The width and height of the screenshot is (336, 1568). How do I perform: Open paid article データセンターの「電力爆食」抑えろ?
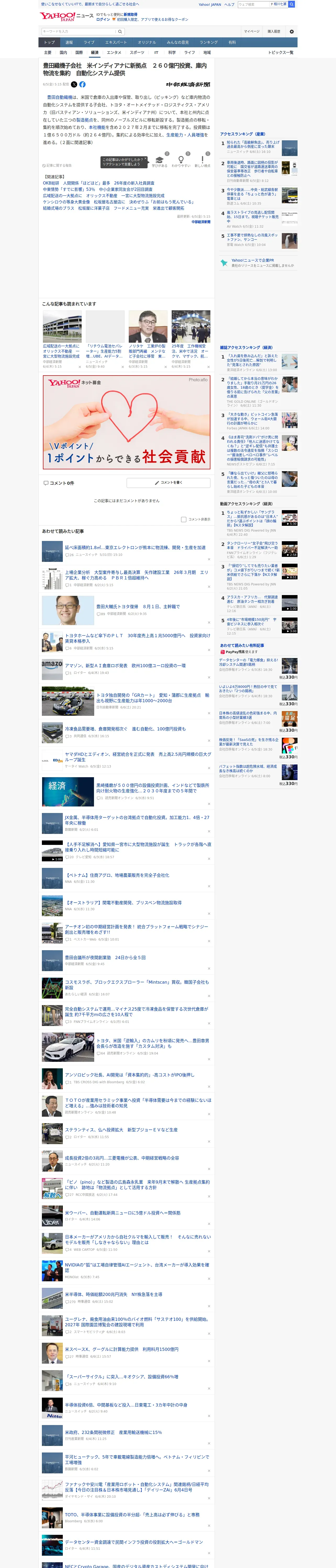(248, 662)
